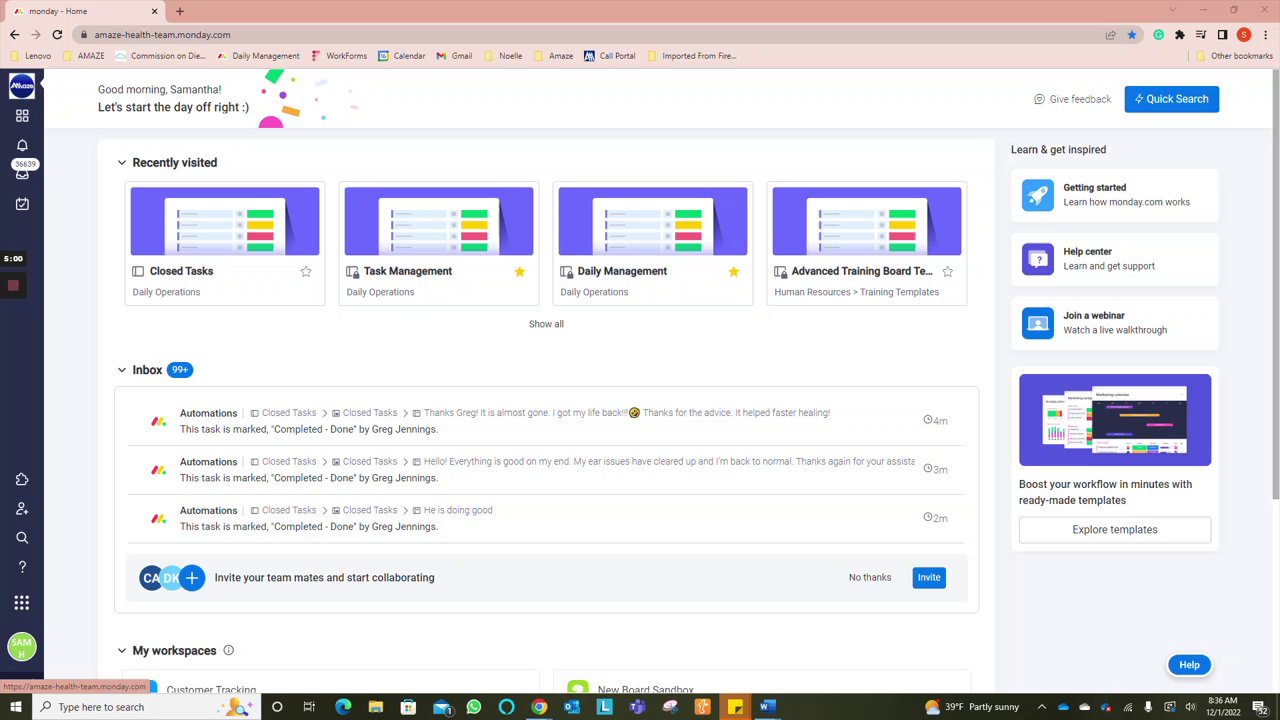Click the Invite button
Viewport: 1280px width, 720px height.
tap(929, 578)
